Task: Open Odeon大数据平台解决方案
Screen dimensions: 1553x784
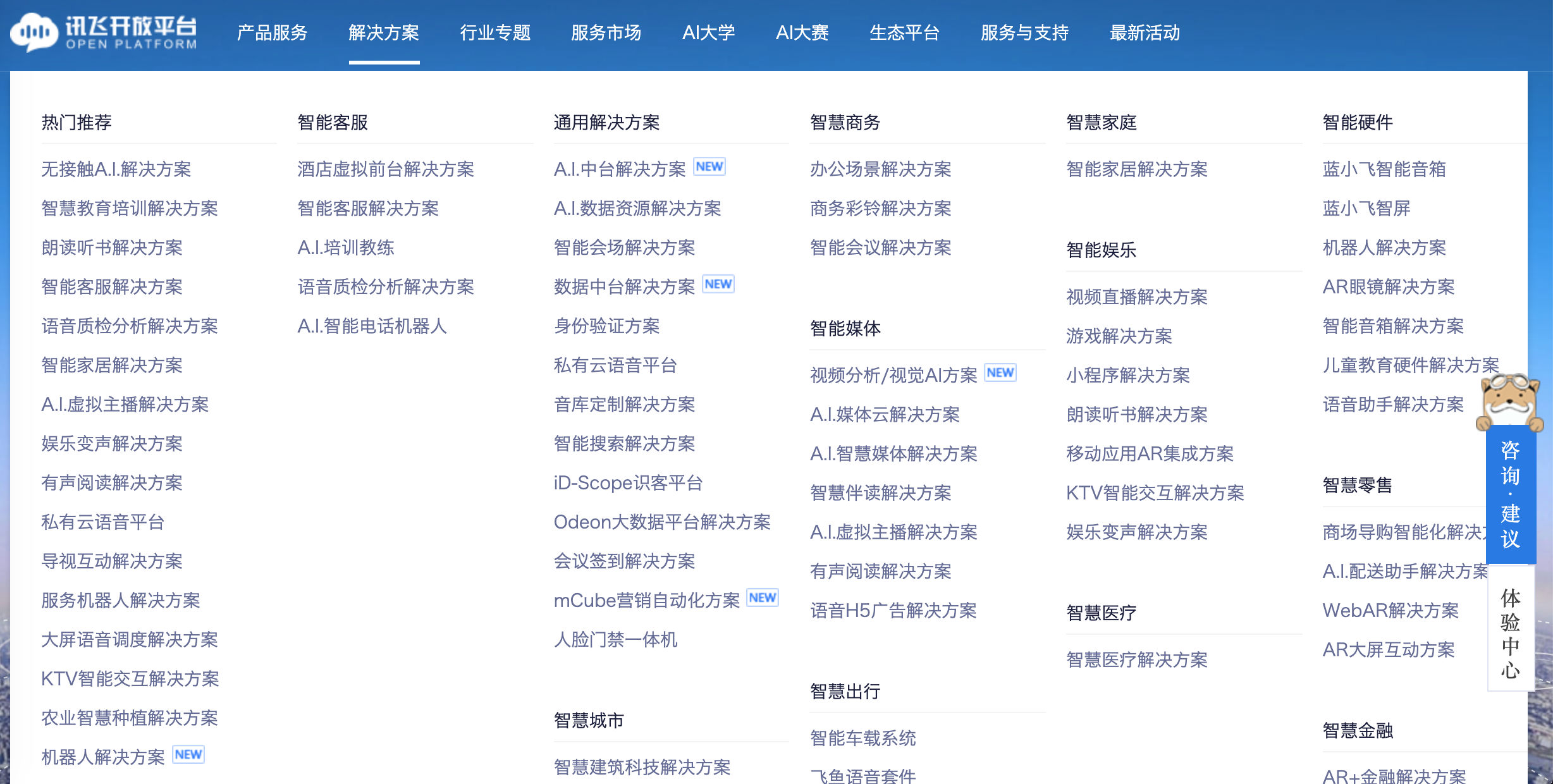Action: 663,522
